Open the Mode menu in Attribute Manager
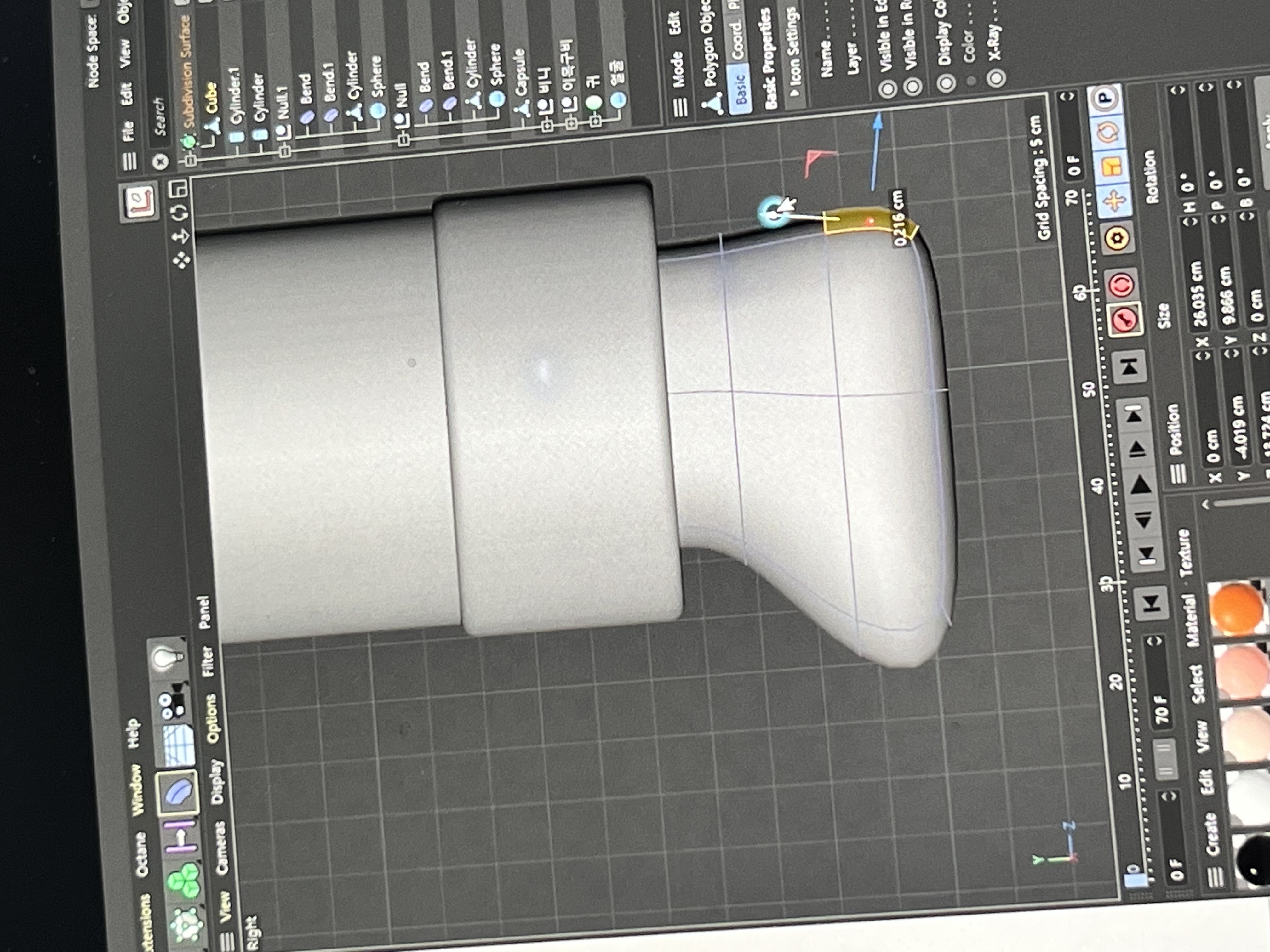This screenshot has width=1270, height=952. click(x=678, y=70)
